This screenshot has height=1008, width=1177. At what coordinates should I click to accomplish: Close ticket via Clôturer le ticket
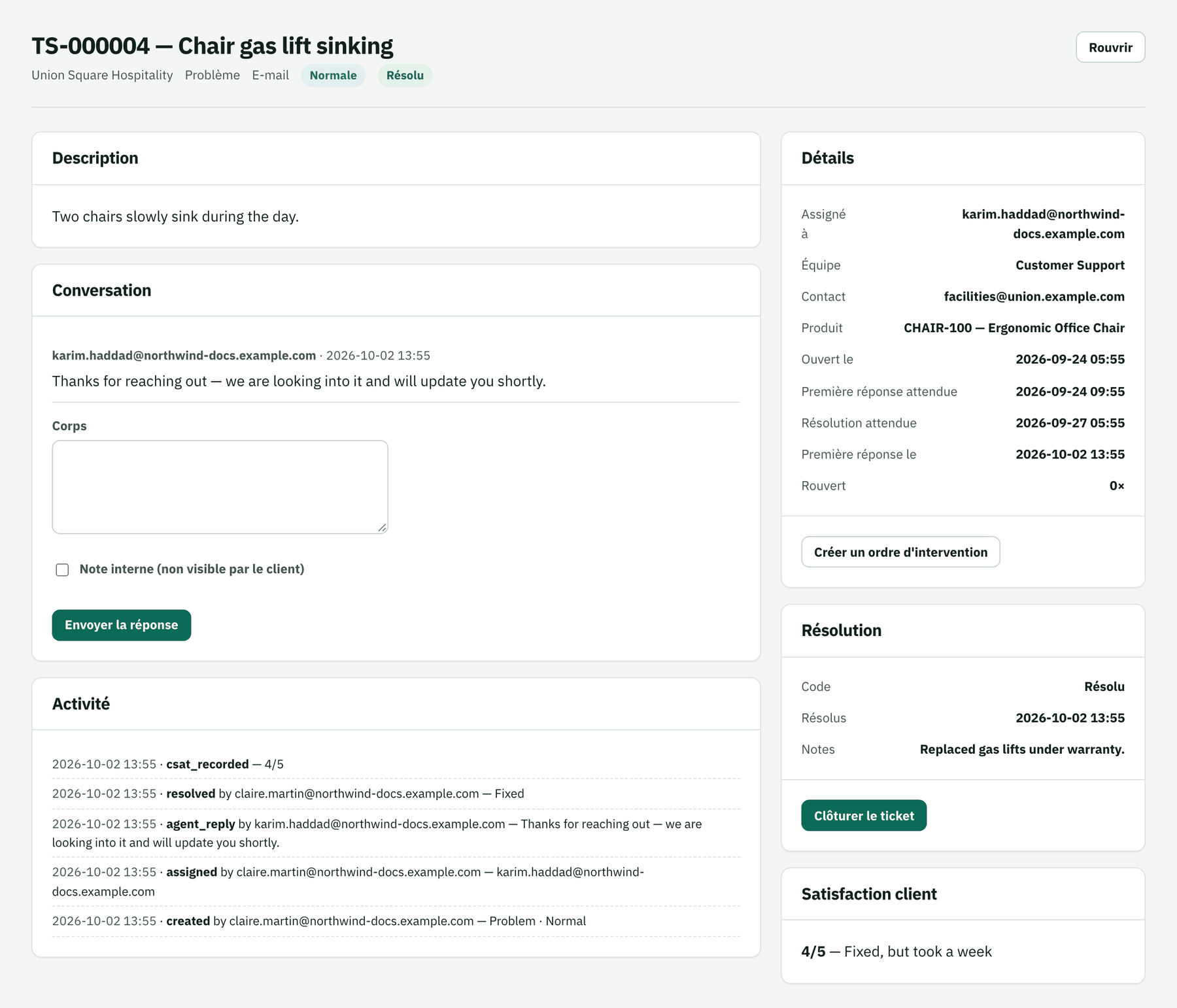864,815
